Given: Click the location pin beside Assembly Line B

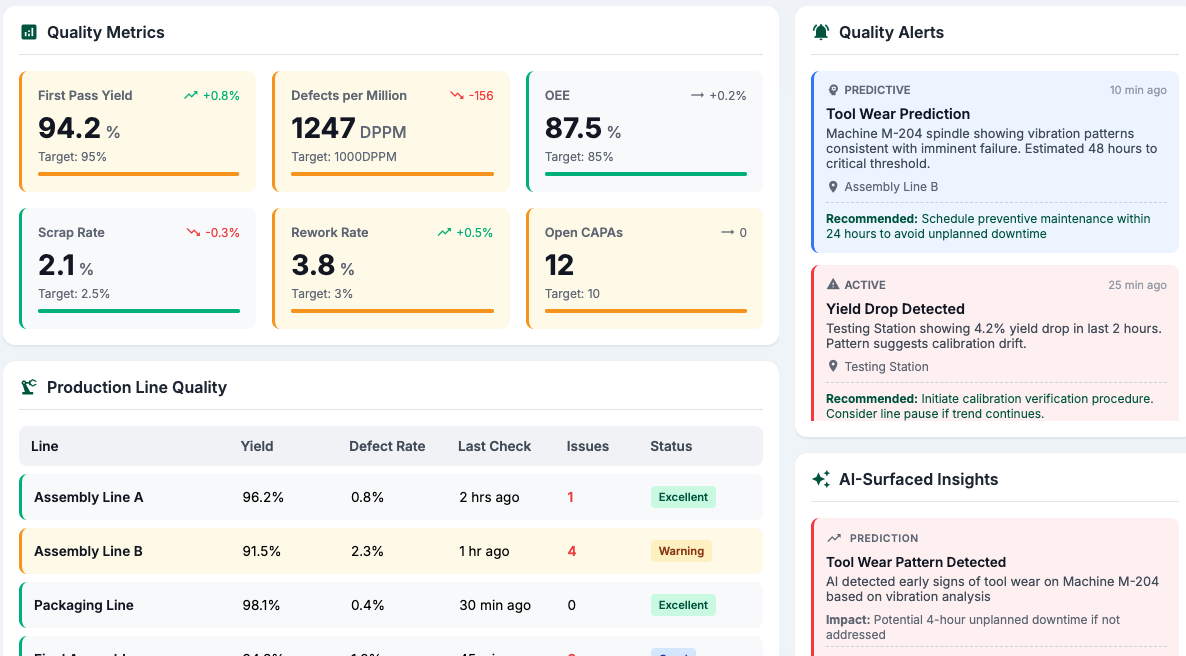Looking at the screenshot, I should (x=833, y=187).
